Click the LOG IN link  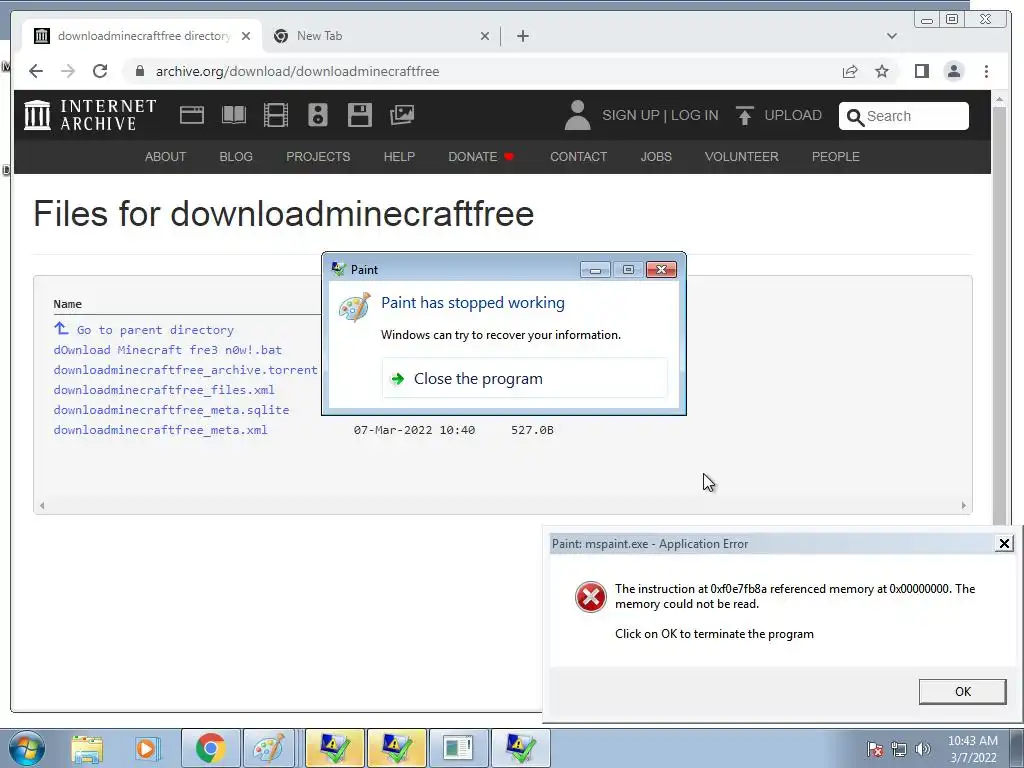[694, 116]
